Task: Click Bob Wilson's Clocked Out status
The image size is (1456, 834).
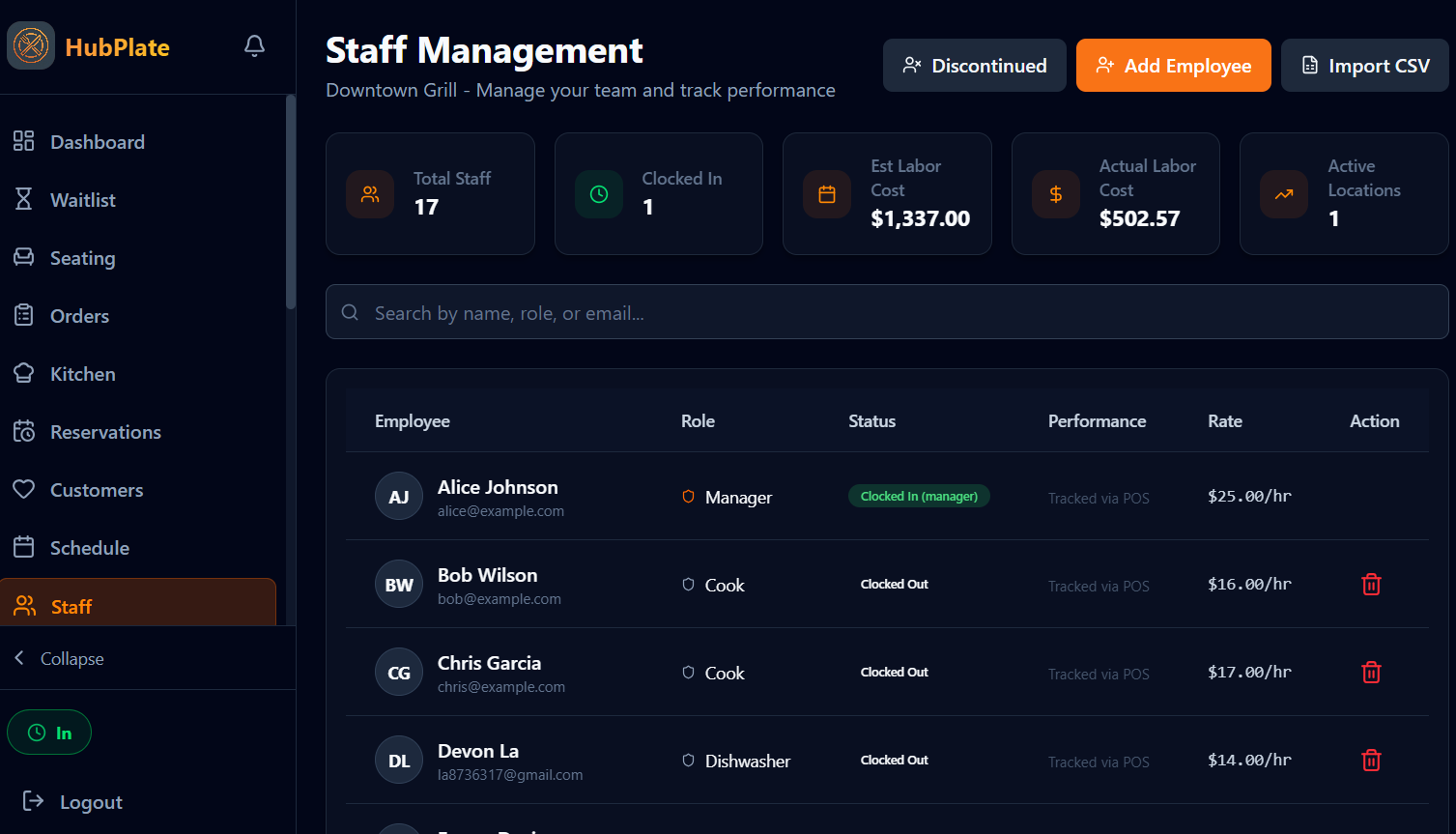Action: tap(894, 584)
